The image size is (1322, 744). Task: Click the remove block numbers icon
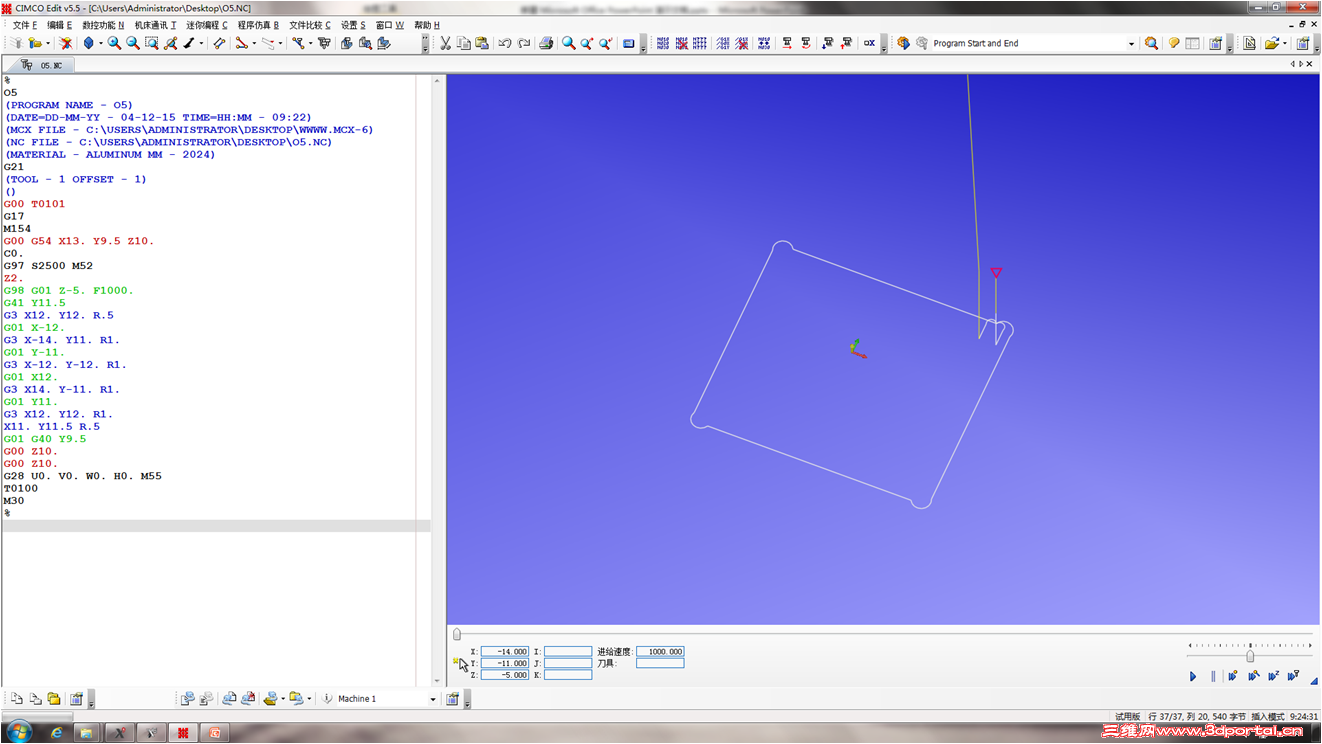click(681, 43)
